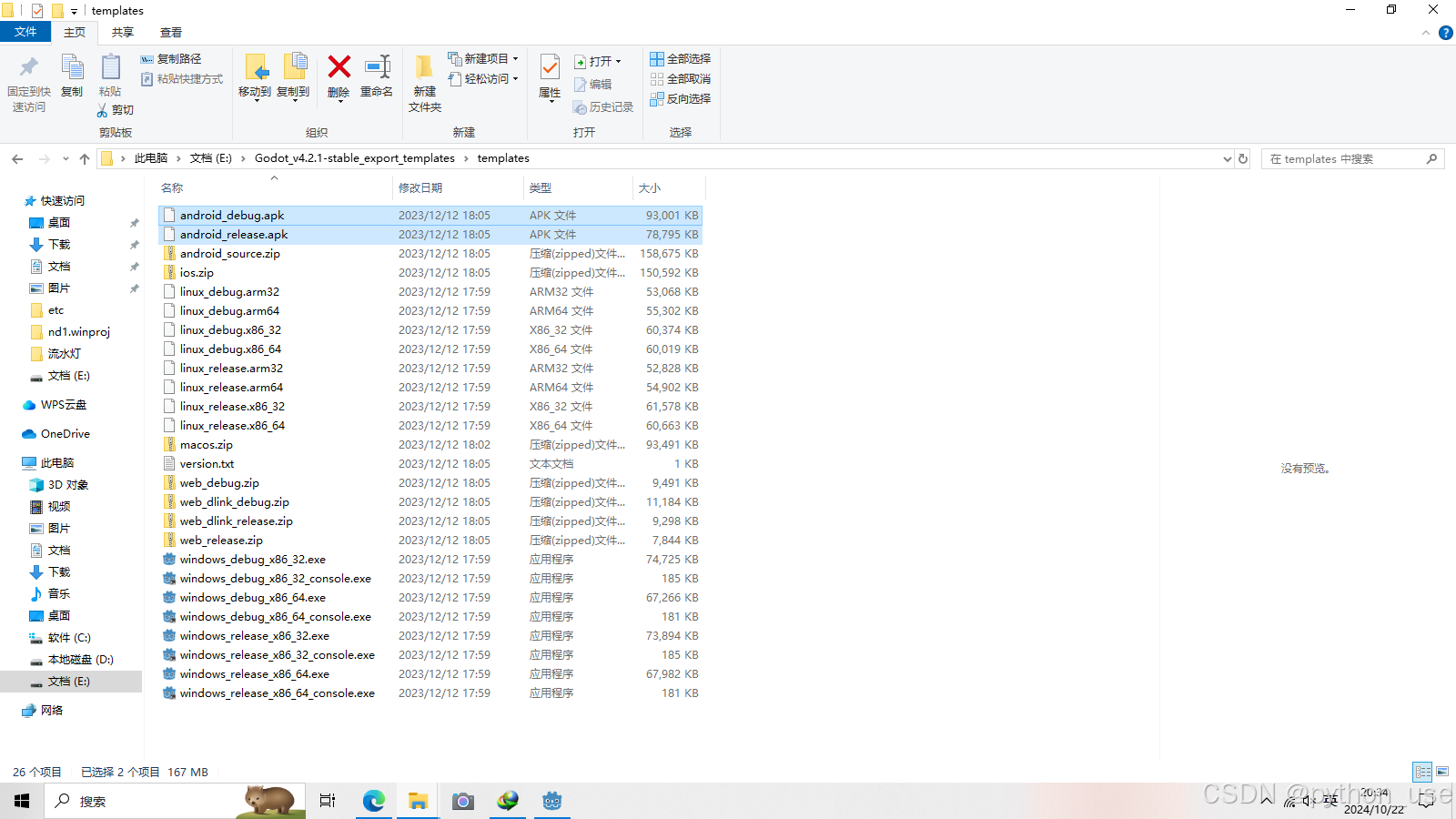
Task: Click the Back navigation arrow
Action: [x=17, y=159]
